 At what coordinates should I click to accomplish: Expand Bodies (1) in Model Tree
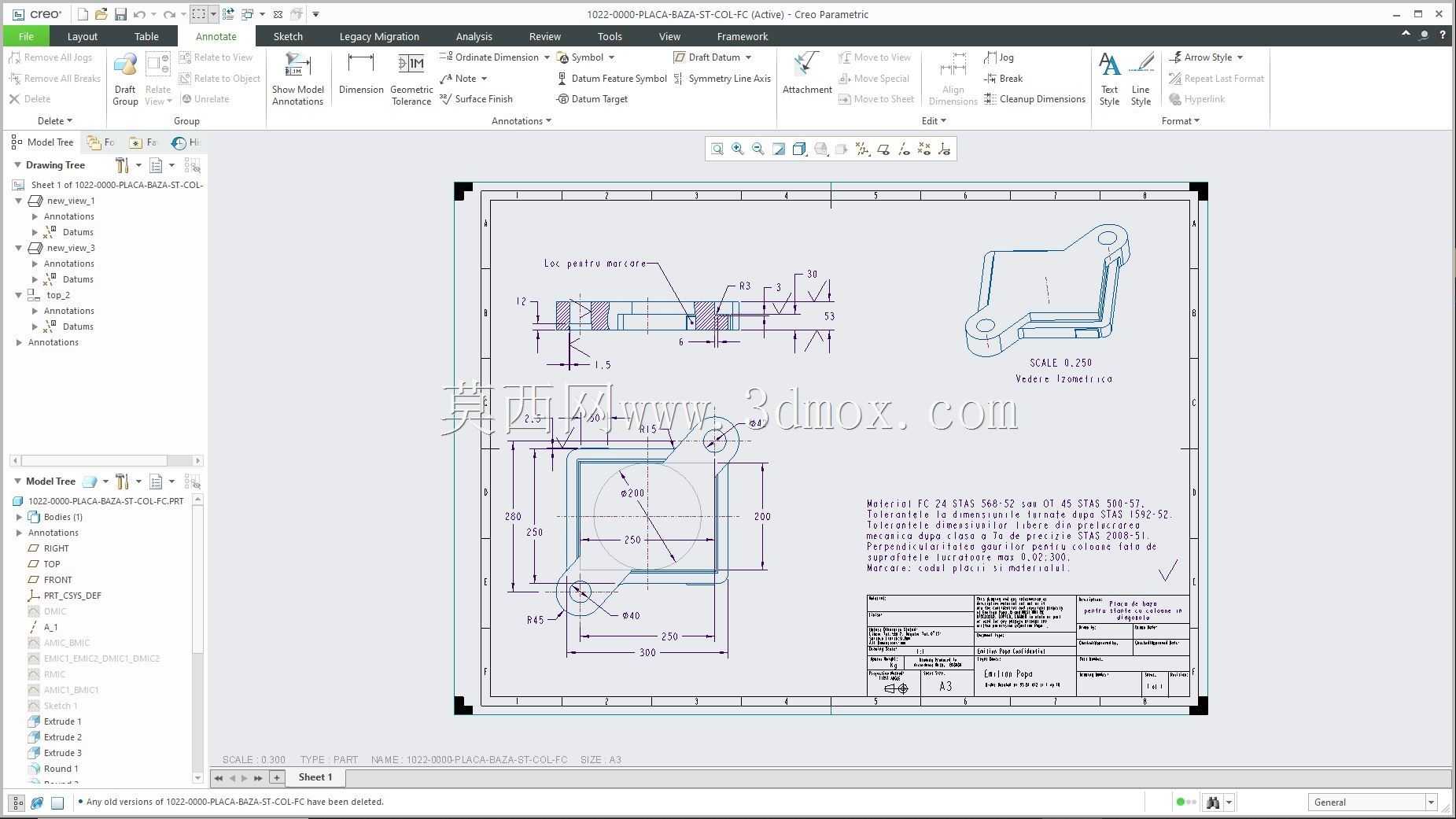(x=19, y=517)
